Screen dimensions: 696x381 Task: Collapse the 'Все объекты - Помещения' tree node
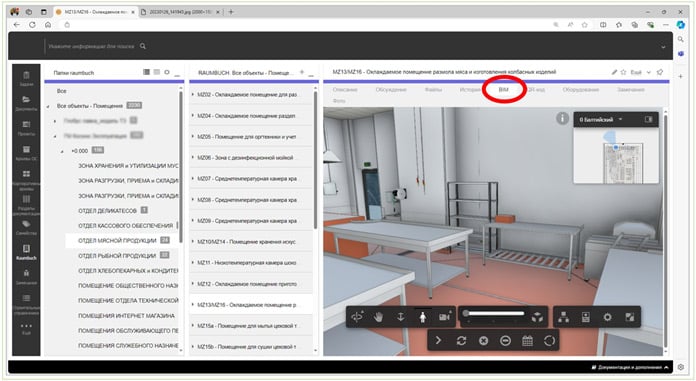pyautogui.click(x=48, y=106)
